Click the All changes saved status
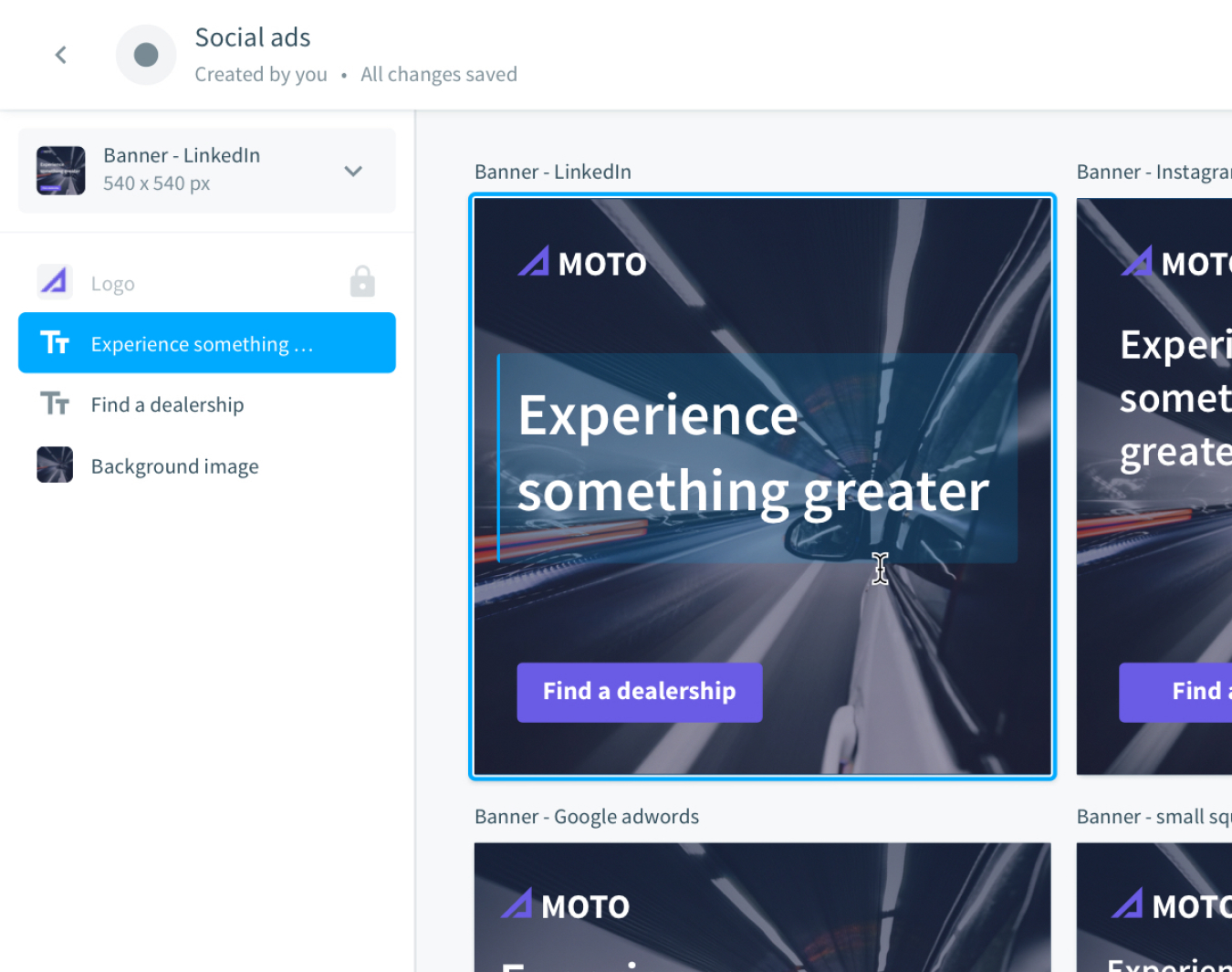The height and width of the screenshot is (972, 1232). pyautogui.click(x=439, y=75)
